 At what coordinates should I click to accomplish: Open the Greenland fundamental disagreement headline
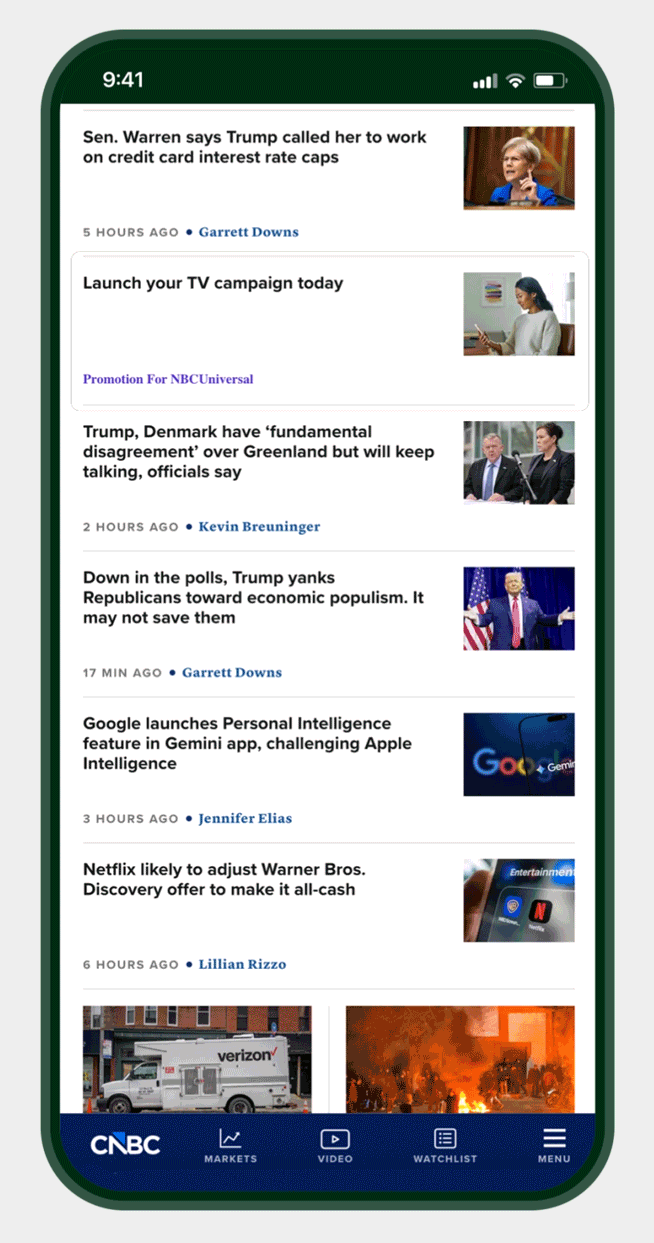[259, 452]
